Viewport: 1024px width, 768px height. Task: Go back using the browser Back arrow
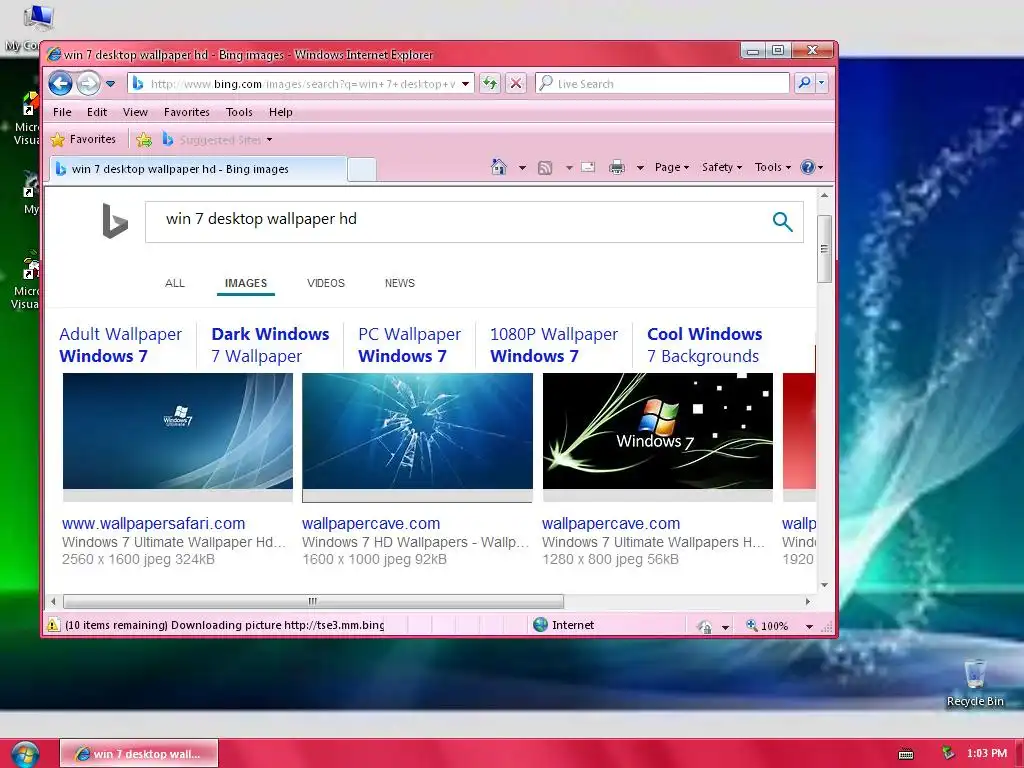pyautogui.click(x=60, y=84)
